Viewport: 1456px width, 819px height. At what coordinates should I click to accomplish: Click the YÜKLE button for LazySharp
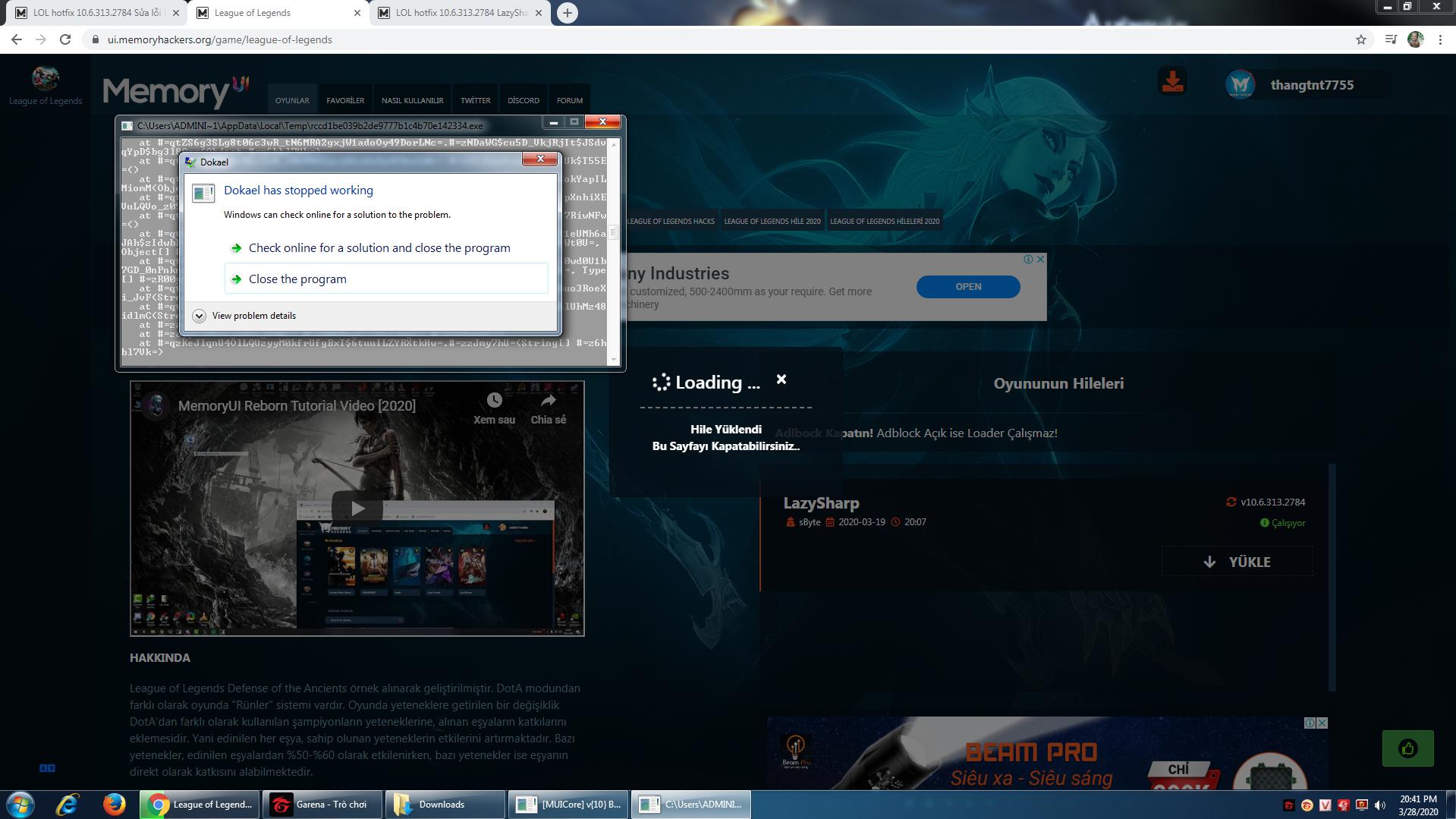click(1237, 562)
